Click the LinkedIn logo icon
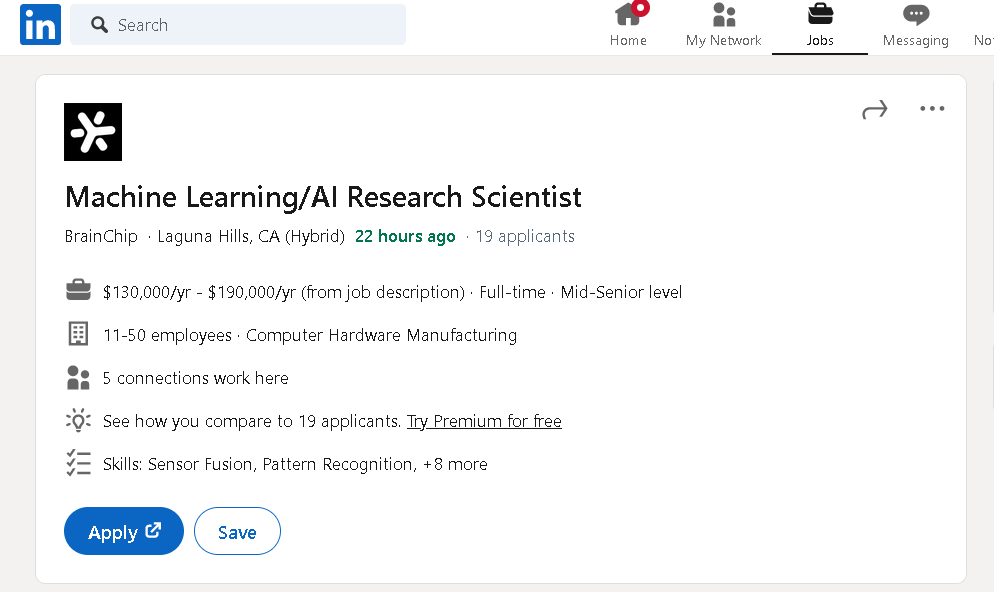994x592 pixels. point(40,25)
